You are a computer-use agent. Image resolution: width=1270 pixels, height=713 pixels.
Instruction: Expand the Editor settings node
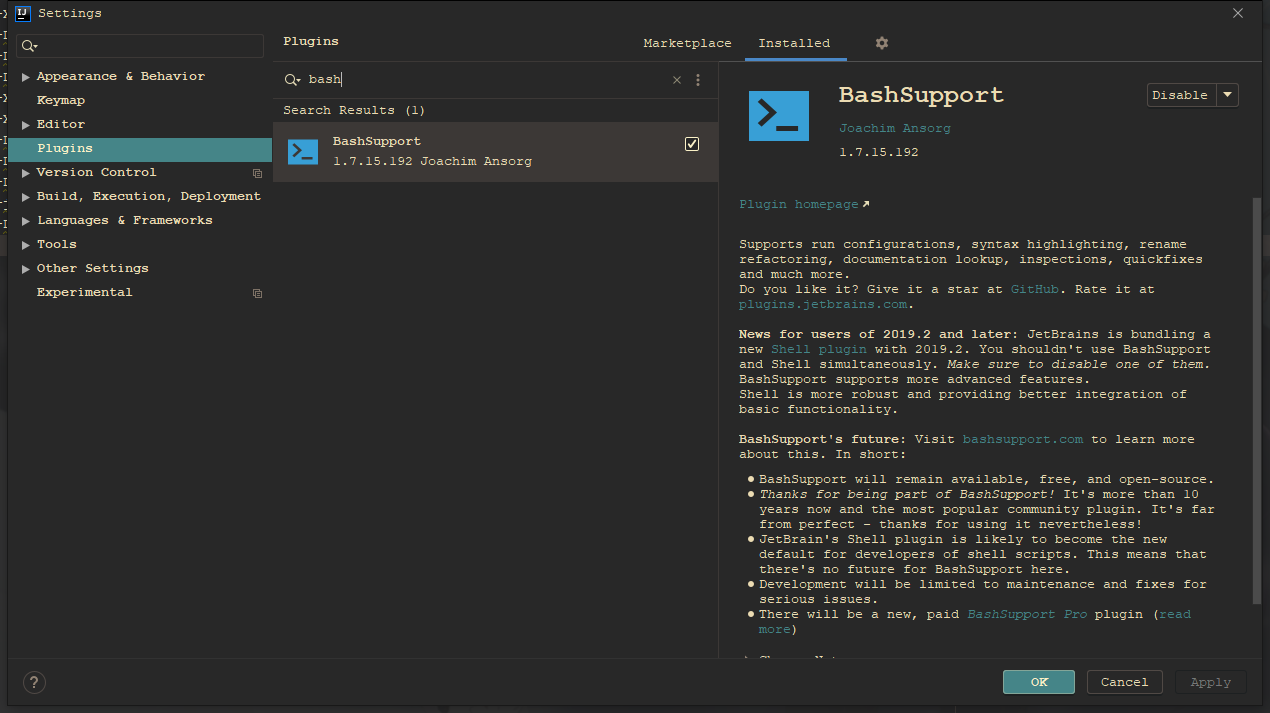click(x=26, y=125)
